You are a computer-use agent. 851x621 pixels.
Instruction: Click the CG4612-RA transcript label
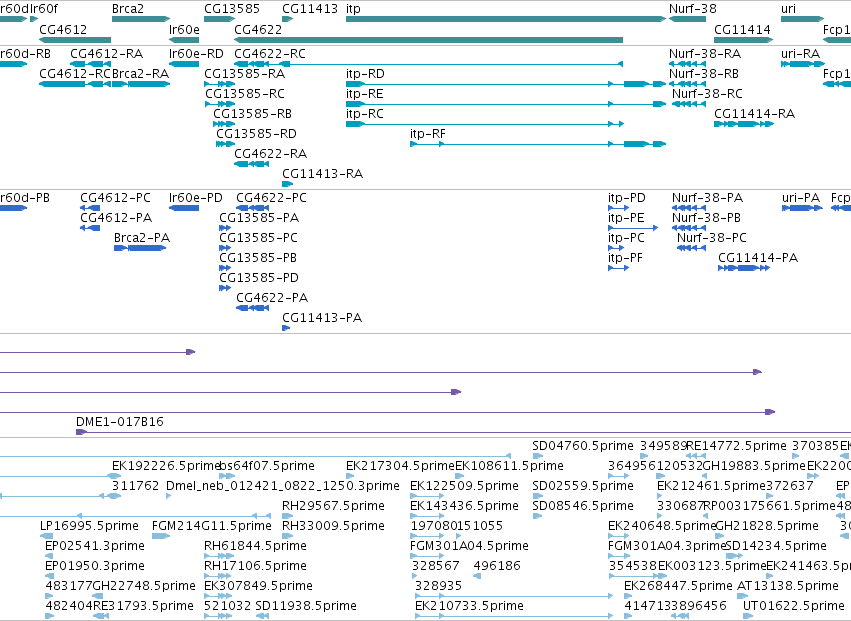(x=106, y=53)
